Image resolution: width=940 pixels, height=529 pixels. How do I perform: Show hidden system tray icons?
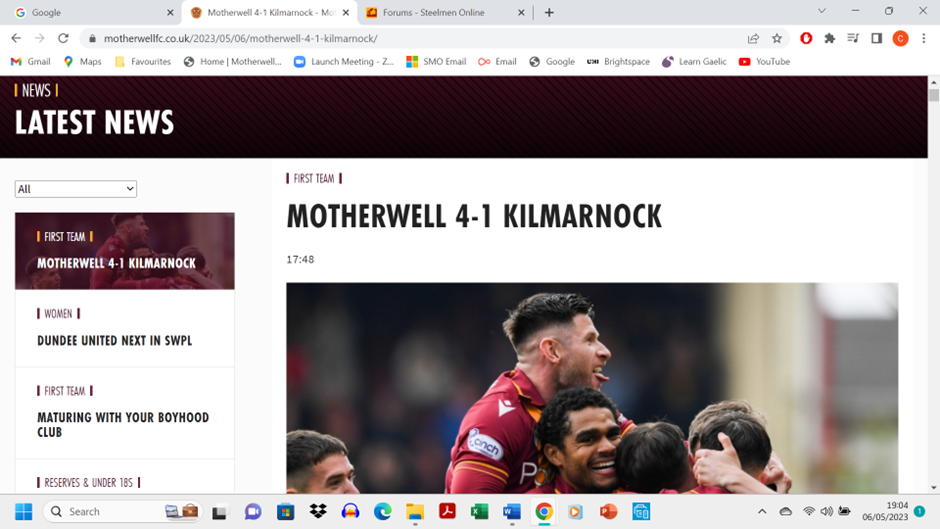[762, 512]
